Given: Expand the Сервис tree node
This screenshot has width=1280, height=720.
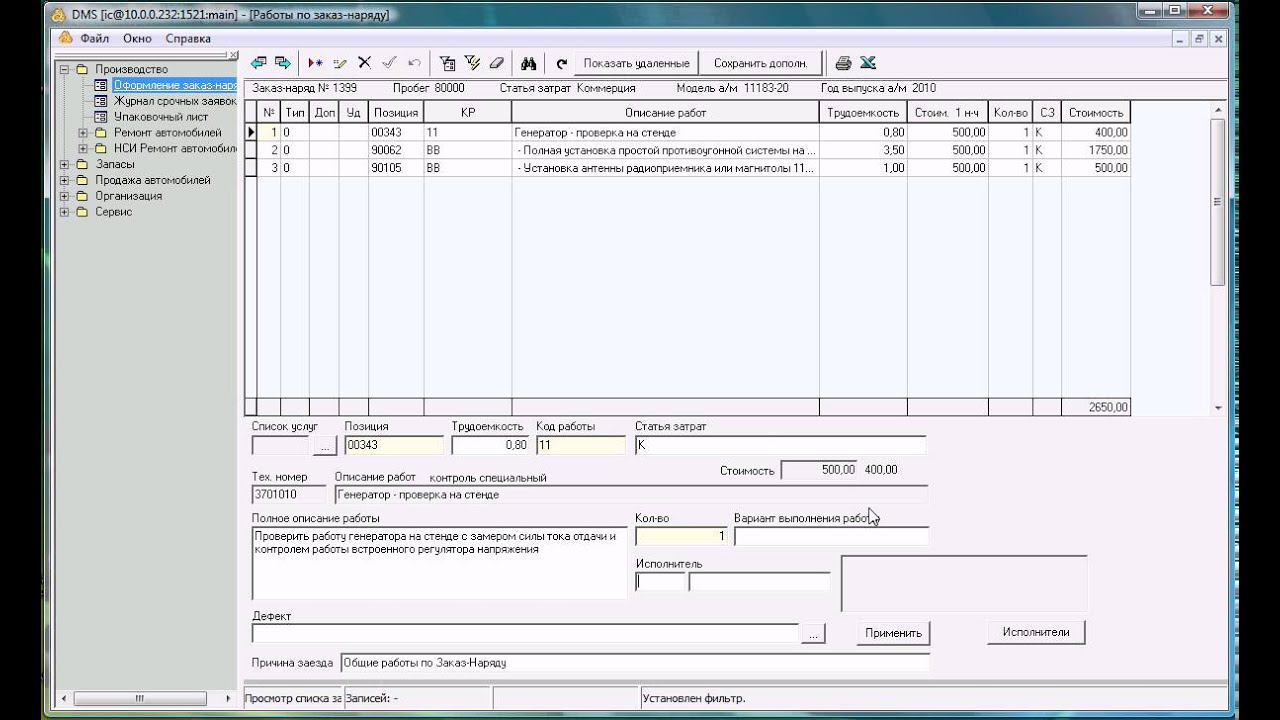Looking at the screenshot, I should pos(65,212).
